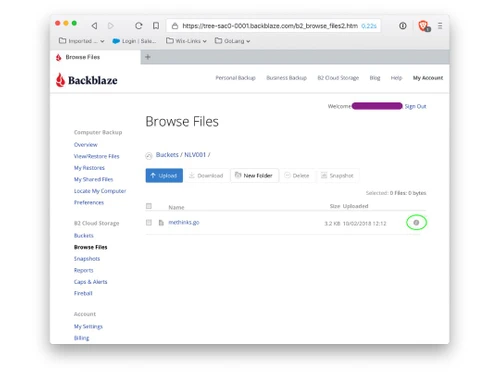Screen dimensions: 500x375
Task: Open Reports in the sidebar
Action: pos(84,270)
